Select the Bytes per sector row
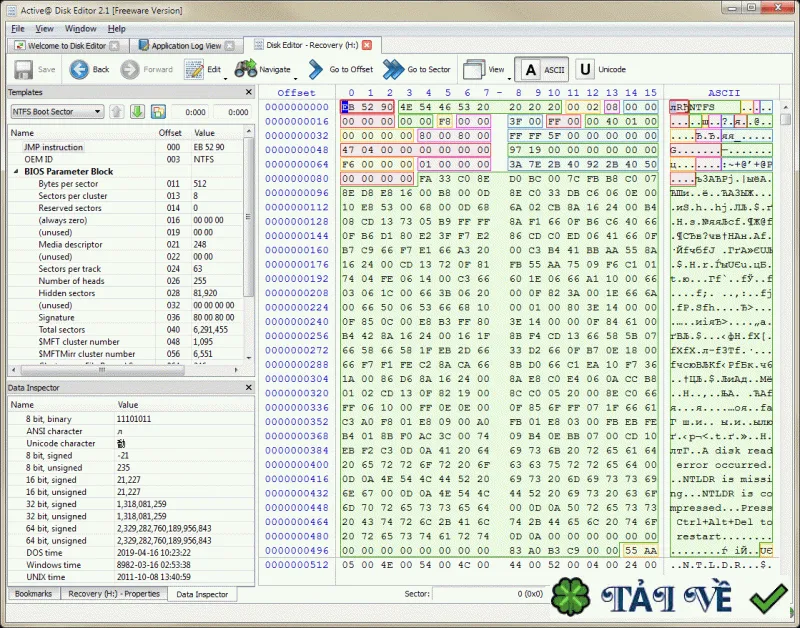This screenshot has height=628, width=800. coord(126,184)
